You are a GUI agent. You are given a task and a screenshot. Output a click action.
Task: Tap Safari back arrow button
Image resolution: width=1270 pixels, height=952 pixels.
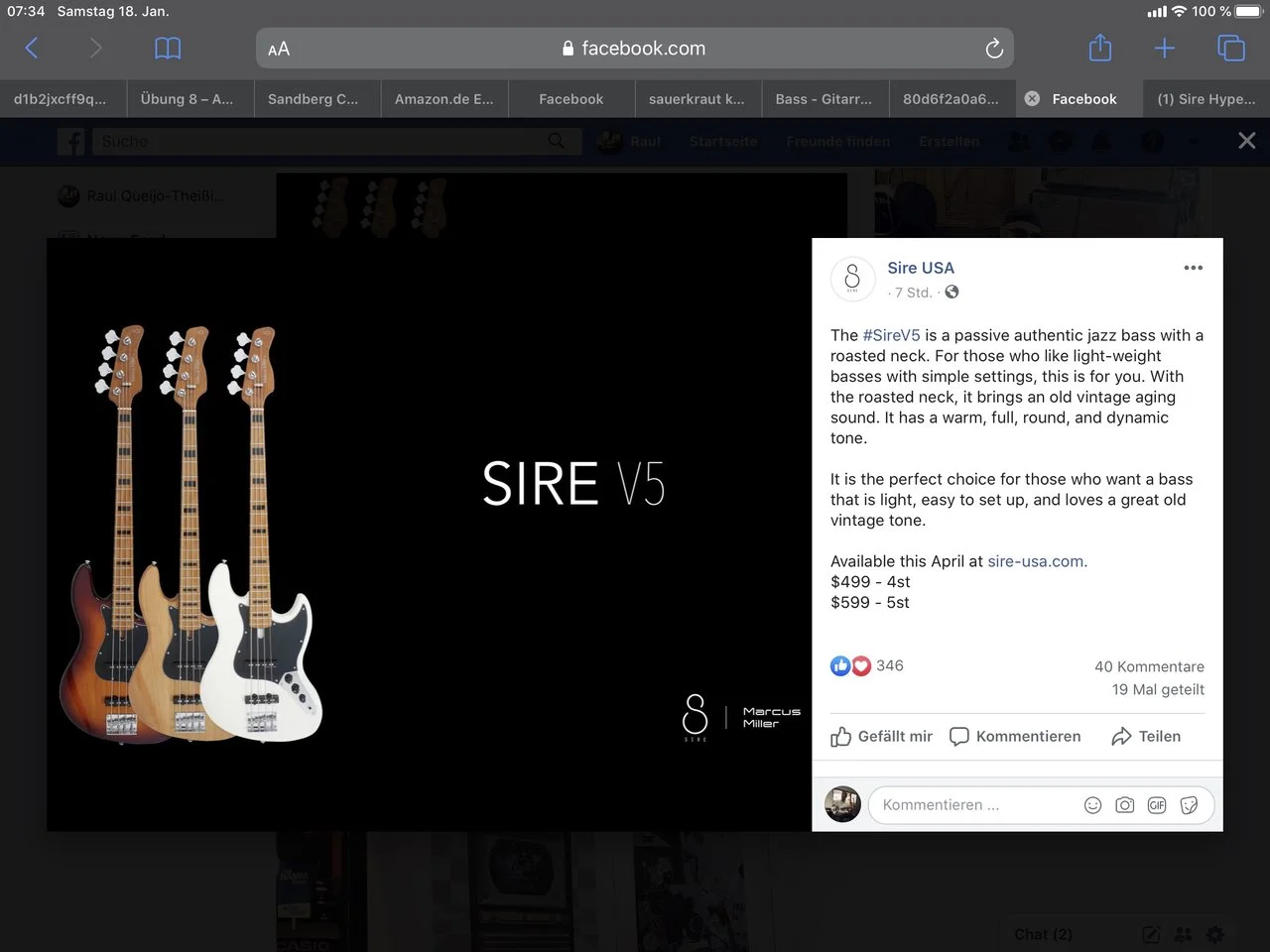tap(32, 49)
